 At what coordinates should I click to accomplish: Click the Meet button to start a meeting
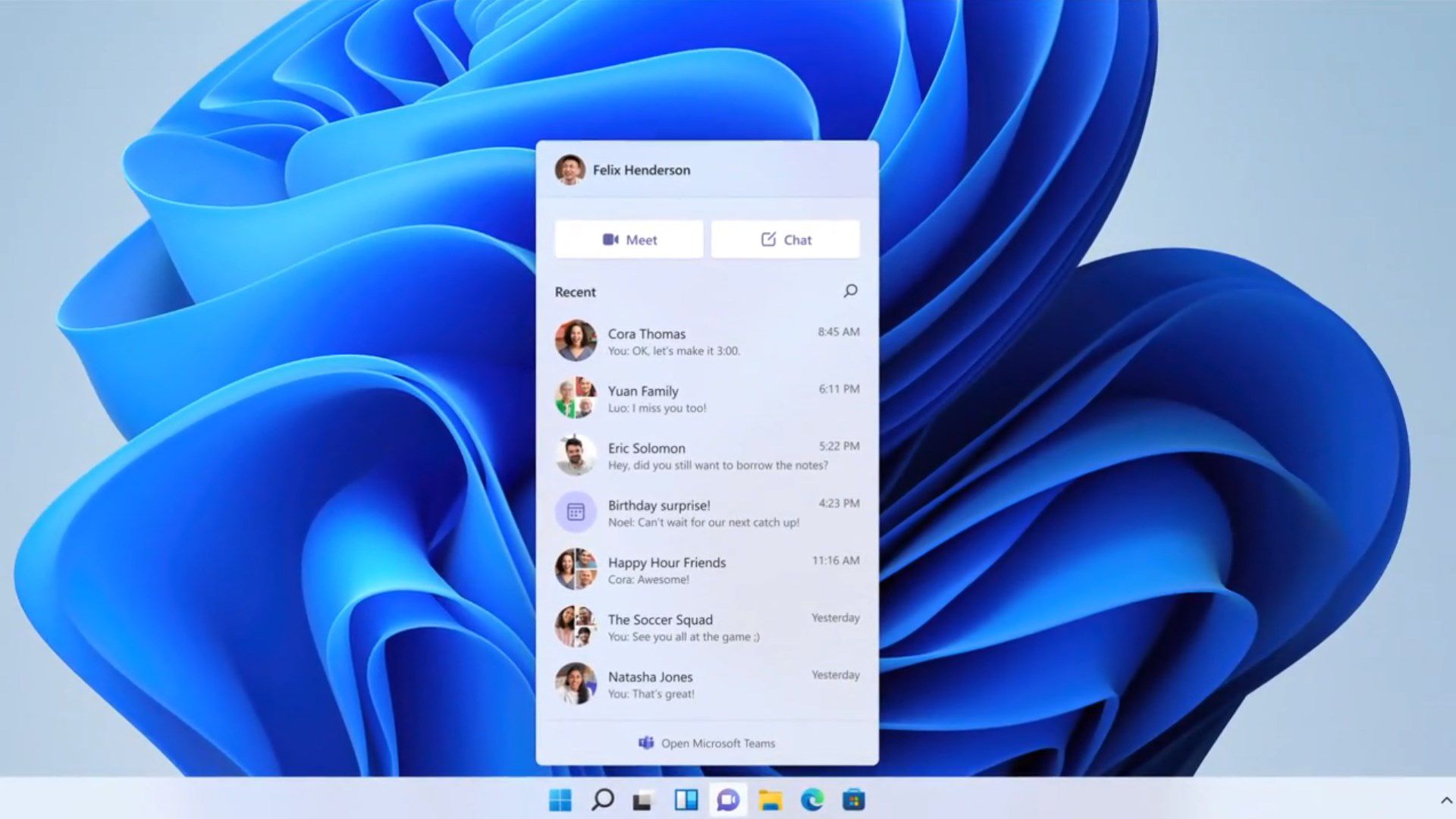[x=628, y=239]
